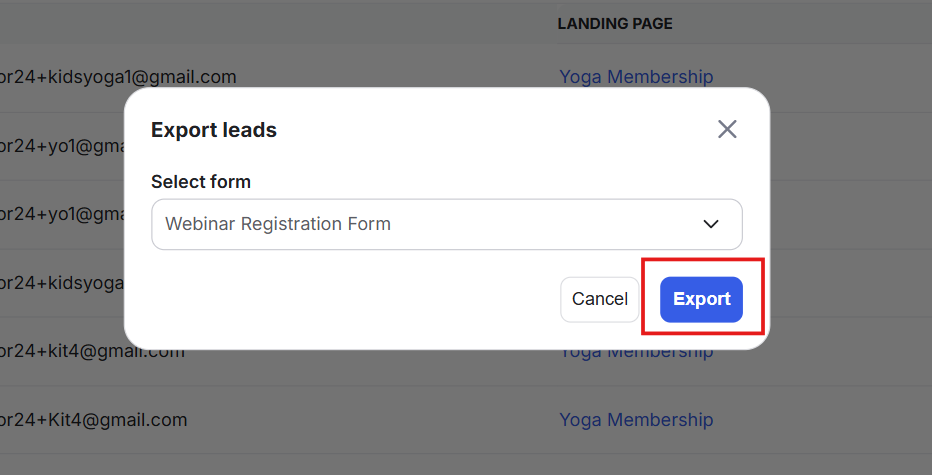Sort by the LANDING PAGE column header
The image size is (932, 475).
point(614,23)
